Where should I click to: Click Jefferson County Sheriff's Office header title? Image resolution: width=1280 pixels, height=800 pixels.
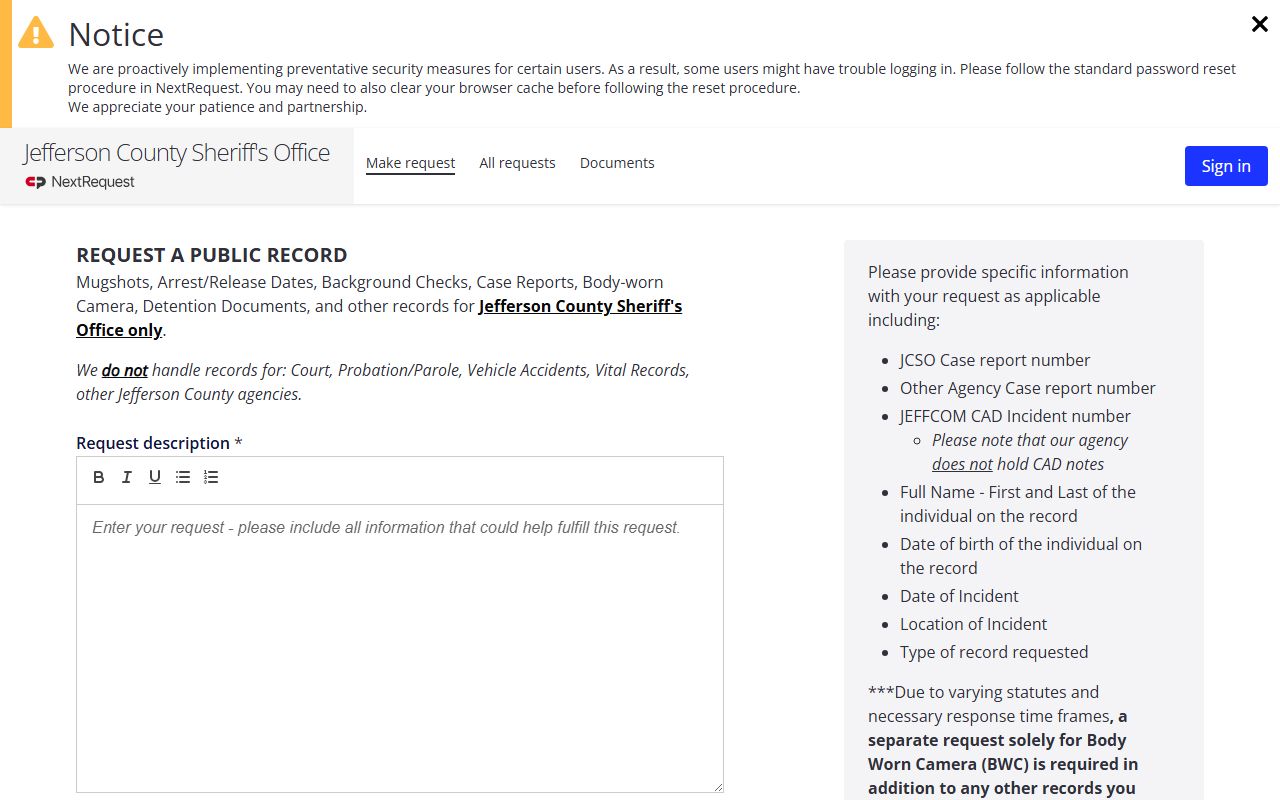[177, 153]
